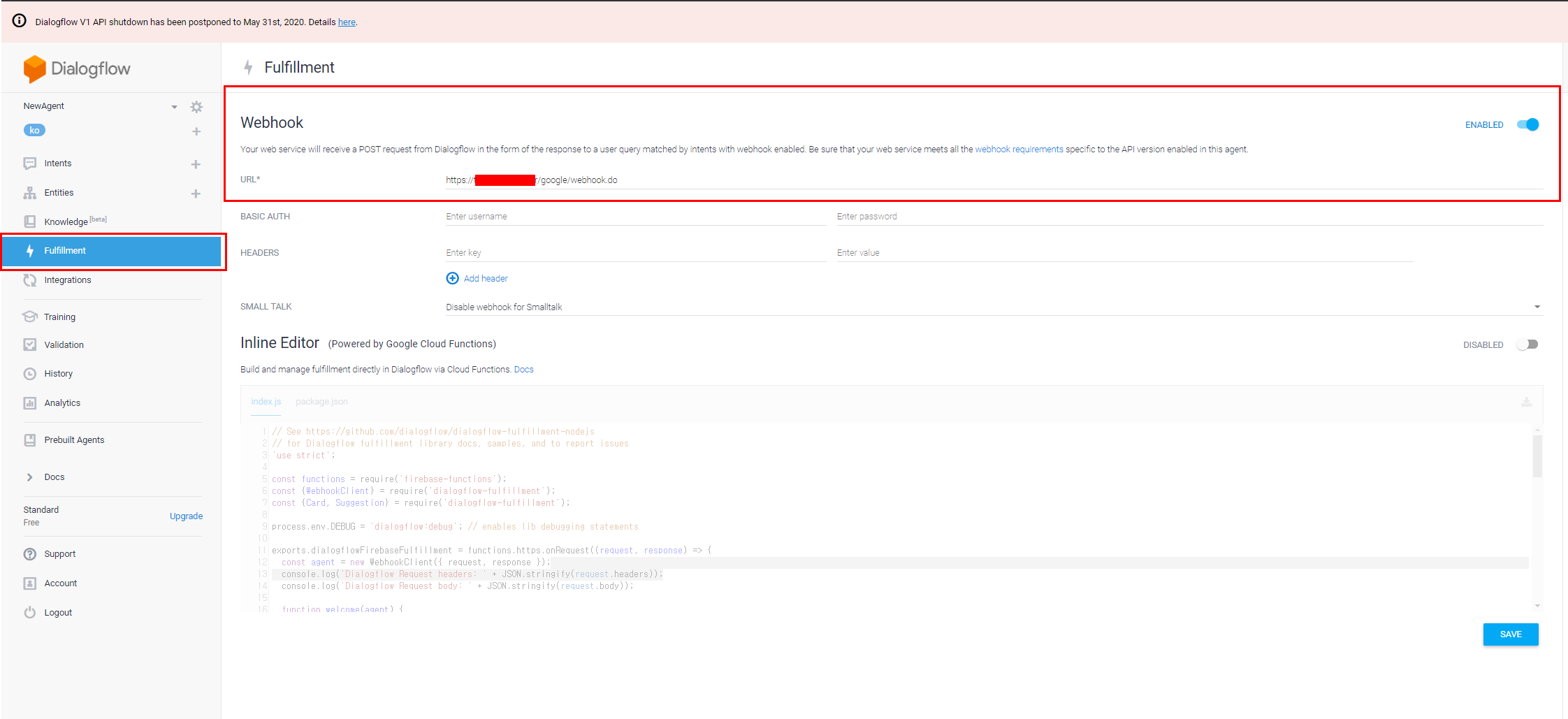Click the Analytics chart icon

click(30, 403)
